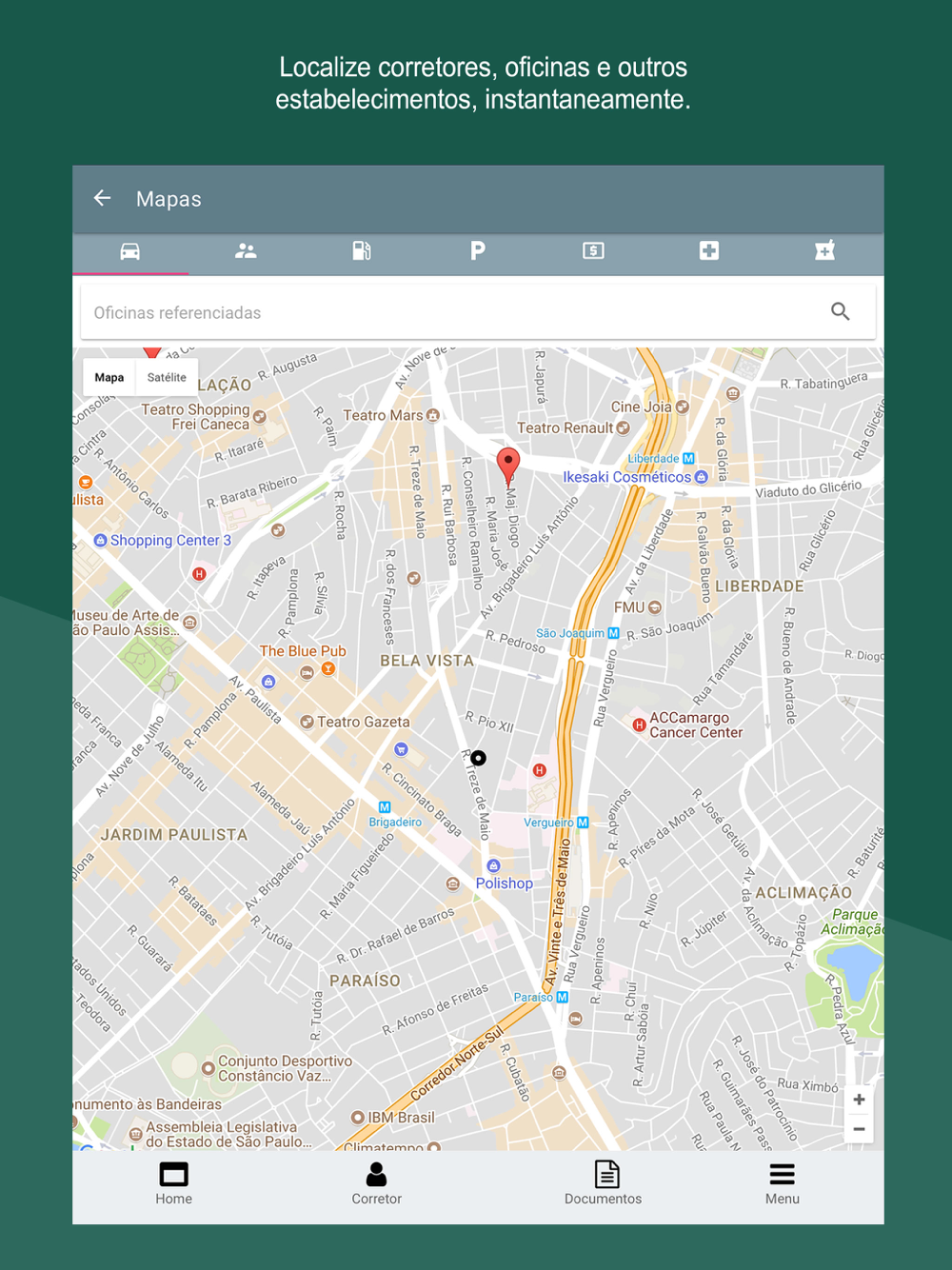
Task: Click the BELA VISTA neighborhood label
Action: click(426, 661)
